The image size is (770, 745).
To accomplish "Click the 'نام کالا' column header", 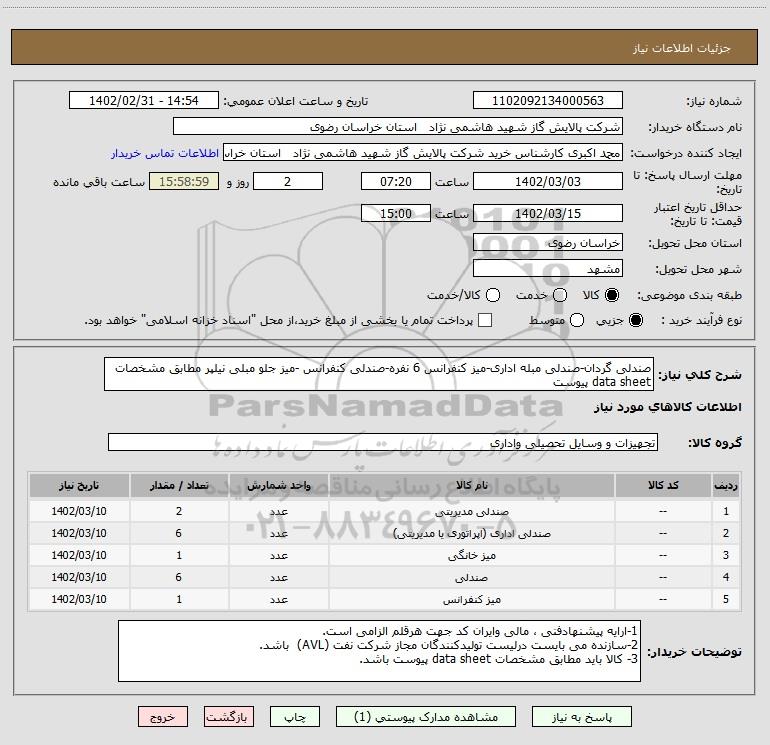I will [480, 485].
